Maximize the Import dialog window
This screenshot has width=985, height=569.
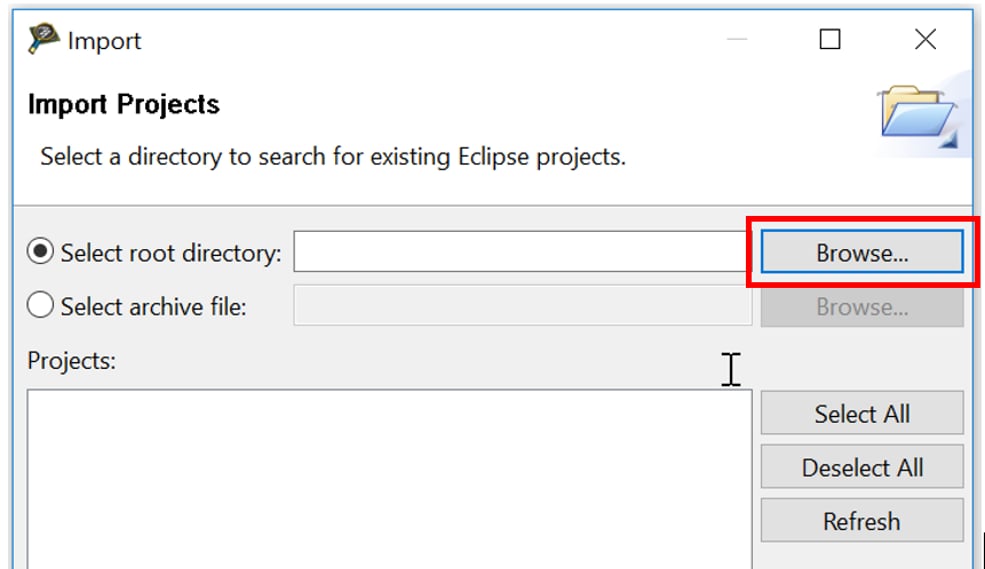pos(830,40)
